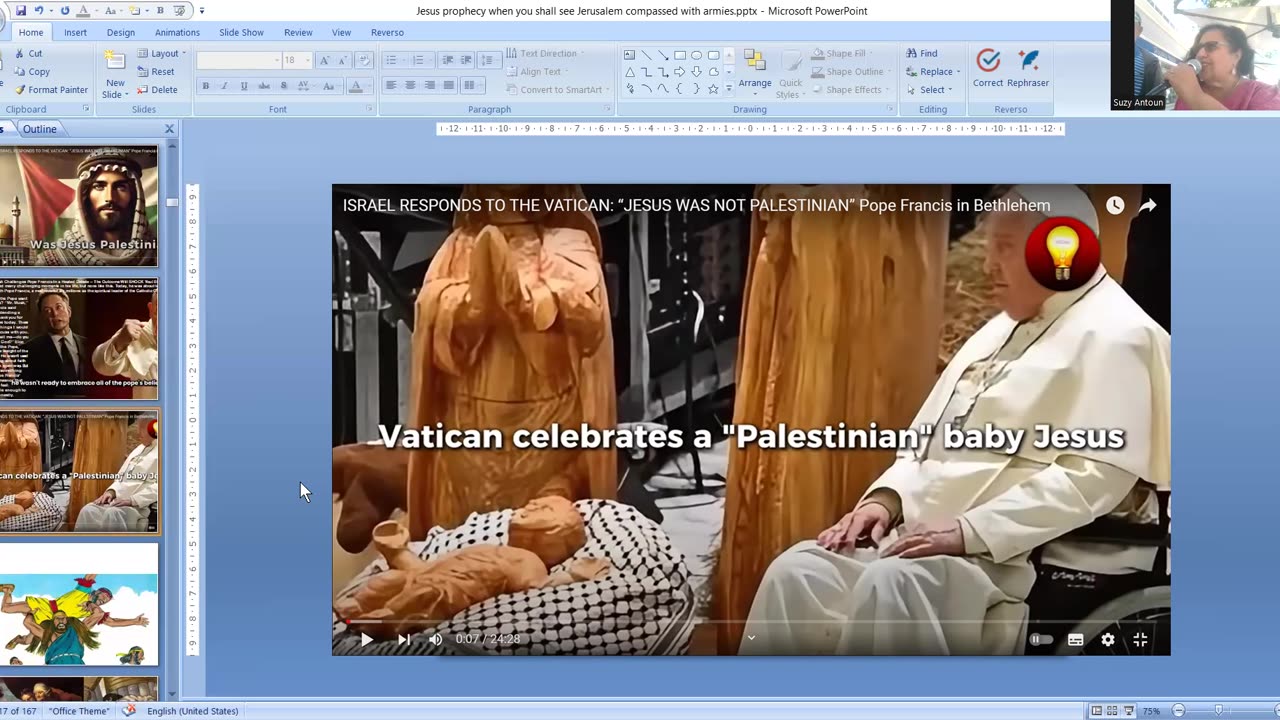This screenshot has height=720, width=1280.
Task: Click the Redo icon in quick access toolbar
Action: (x=65, y=11)
